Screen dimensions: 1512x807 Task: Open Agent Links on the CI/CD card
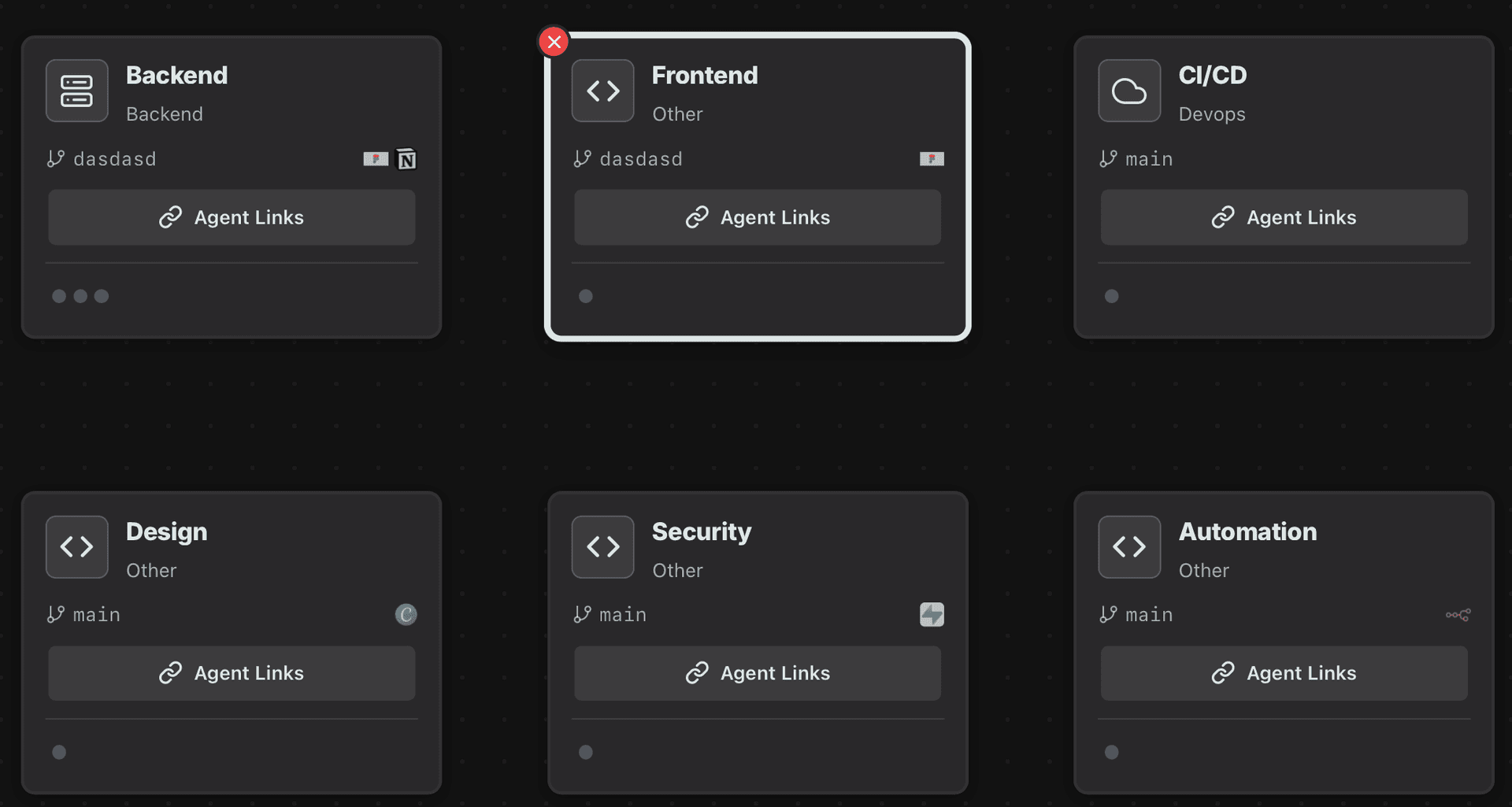(x=1283, y=217)
